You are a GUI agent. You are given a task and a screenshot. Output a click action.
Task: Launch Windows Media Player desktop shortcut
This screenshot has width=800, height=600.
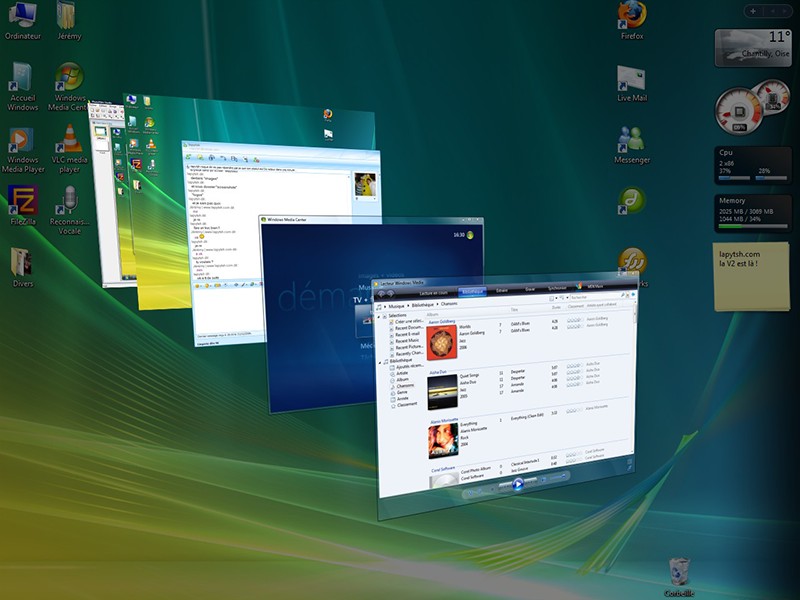click(x=22, y=149)
